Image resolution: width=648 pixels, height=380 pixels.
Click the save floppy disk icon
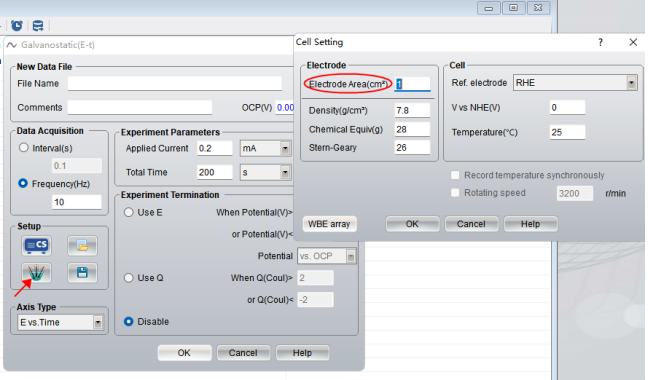click(82, 272)
